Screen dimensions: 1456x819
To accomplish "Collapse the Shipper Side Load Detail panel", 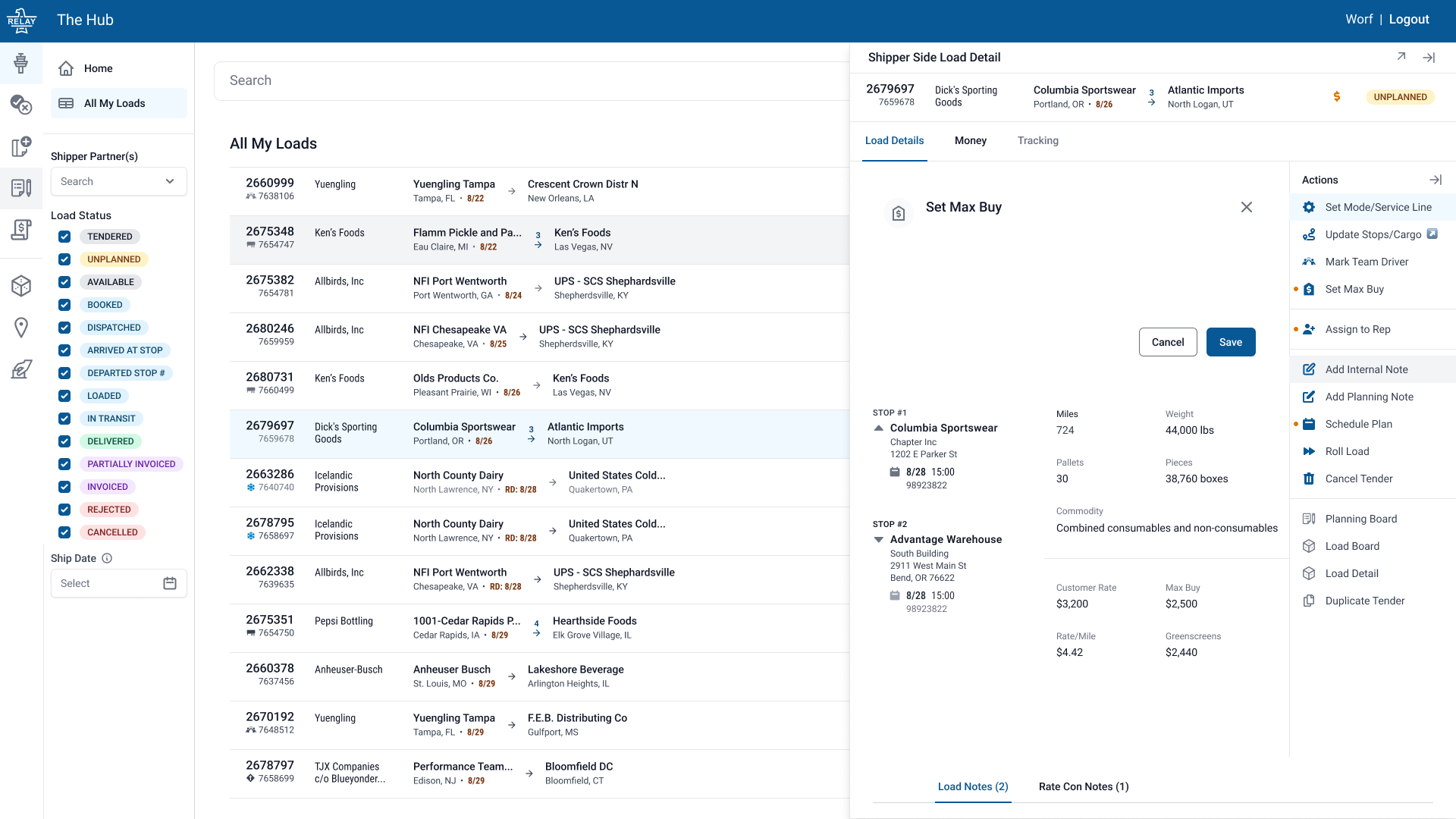I will tap(1429, 58).
